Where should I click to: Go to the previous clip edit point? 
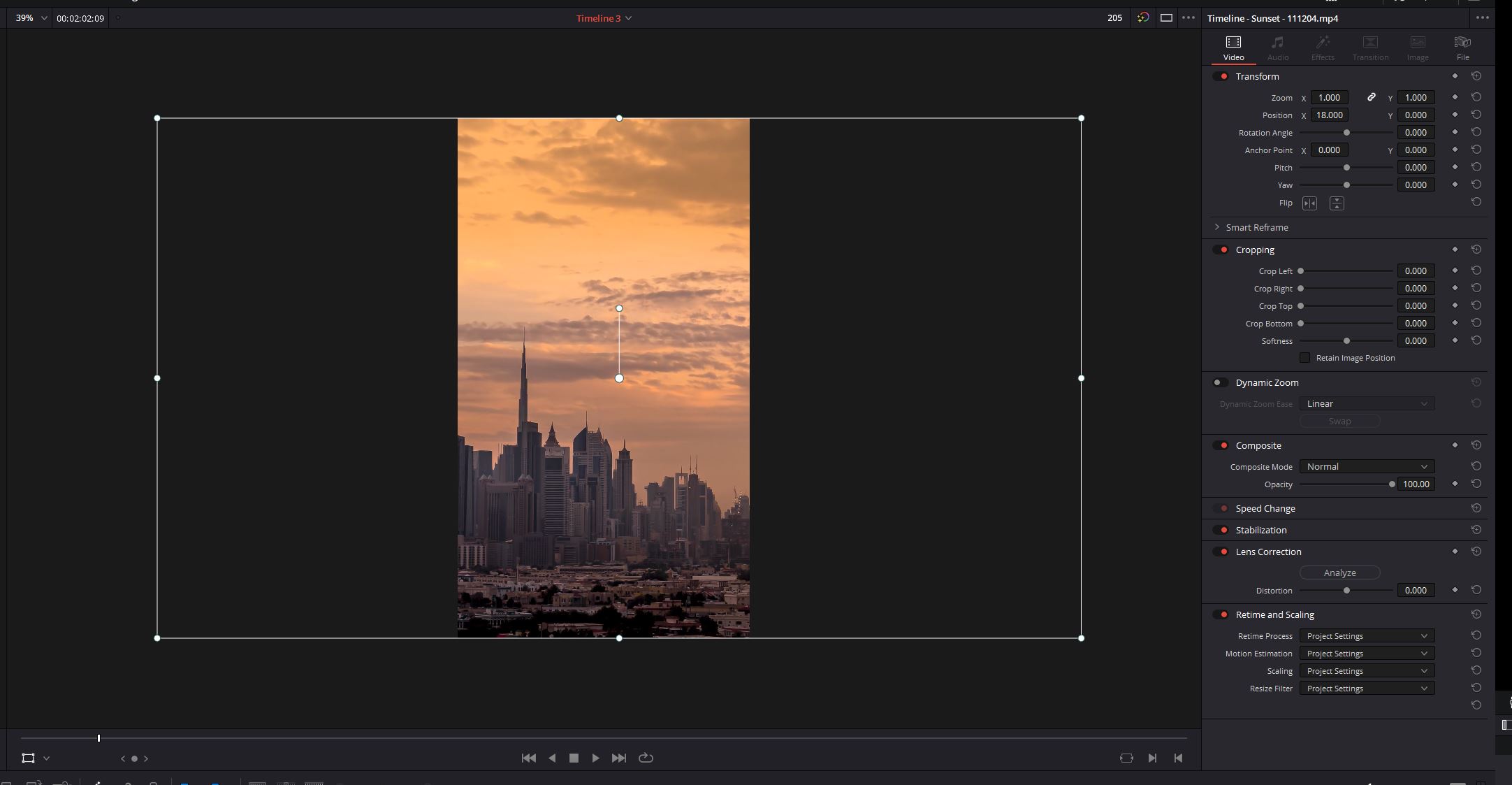(1178, 758)
